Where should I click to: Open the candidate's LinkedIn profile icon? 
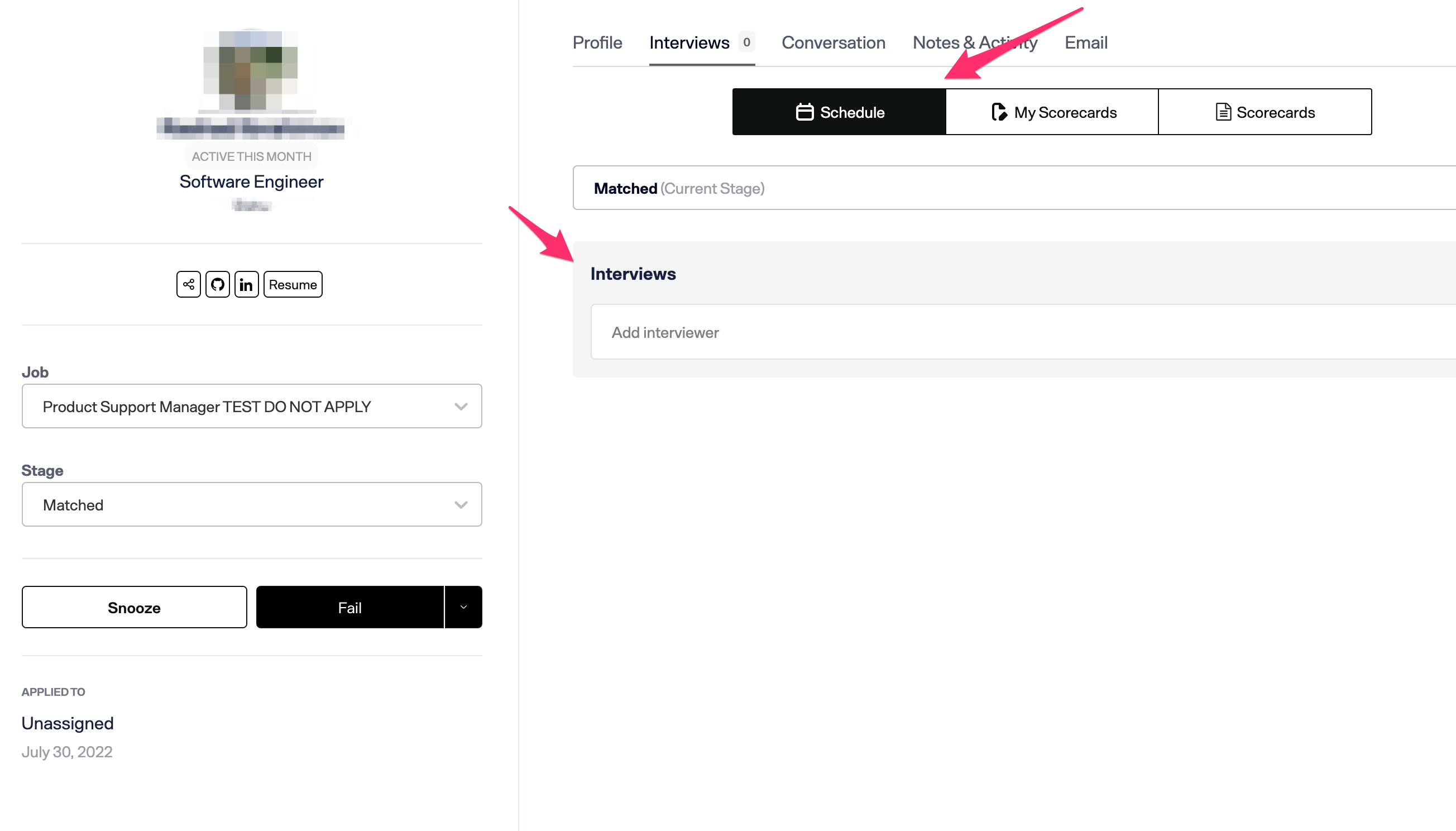coord(246,284)
